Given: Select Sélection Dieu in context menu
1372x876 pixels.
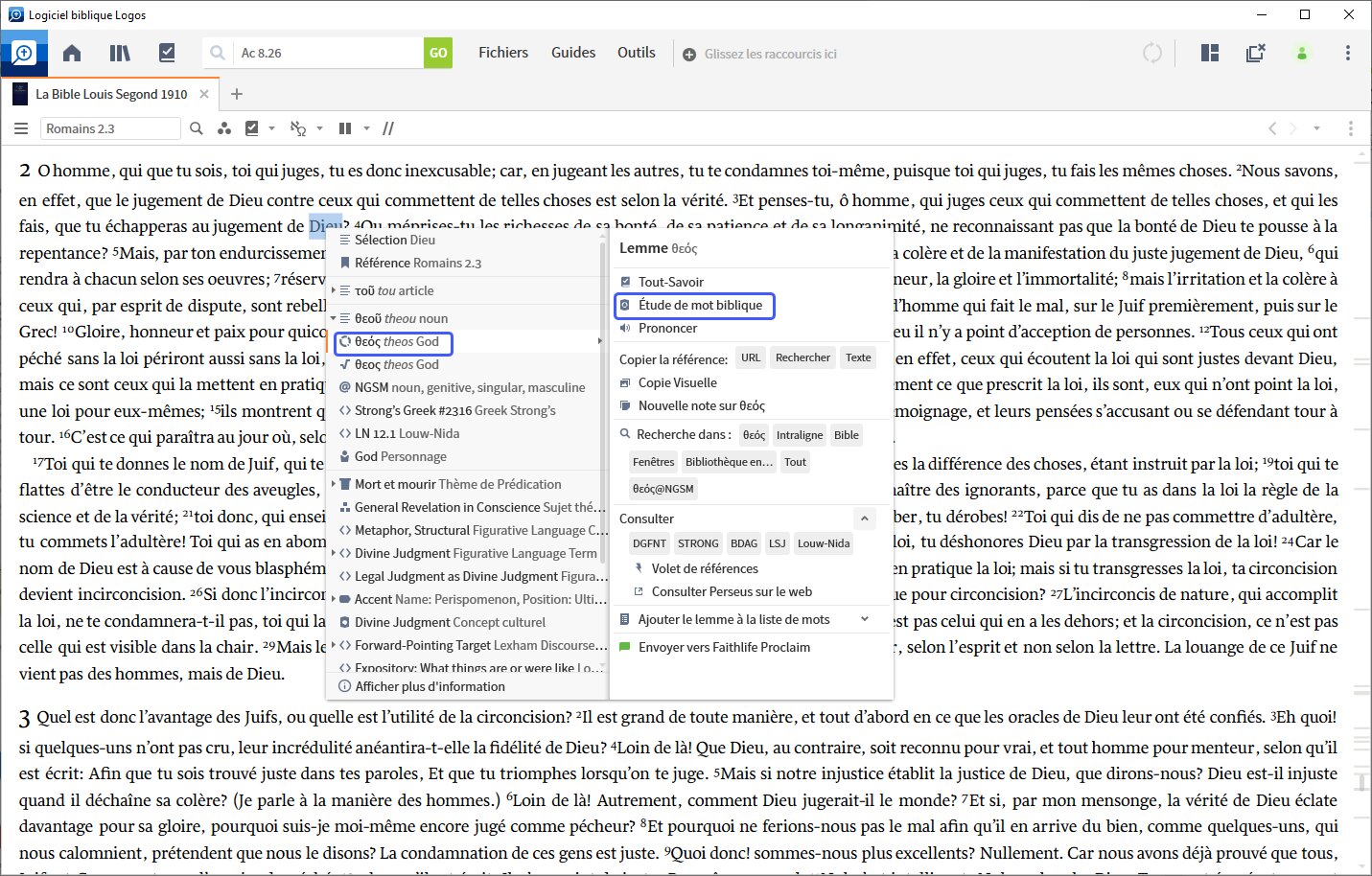Looking at the screenshot, I should tap(394, 240).
